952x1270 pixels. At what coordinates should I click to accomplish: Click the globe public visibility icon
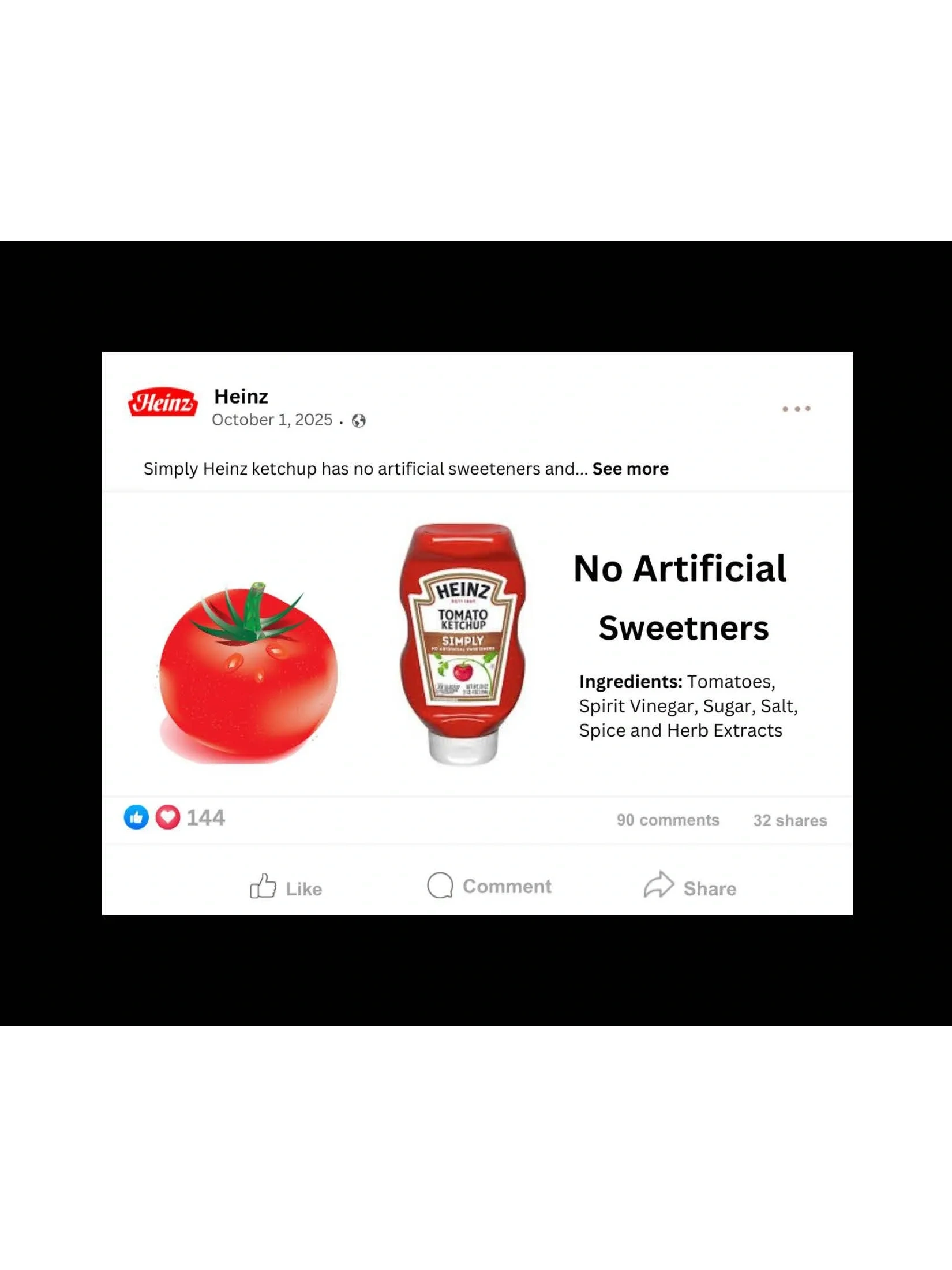tap(358, 421)
